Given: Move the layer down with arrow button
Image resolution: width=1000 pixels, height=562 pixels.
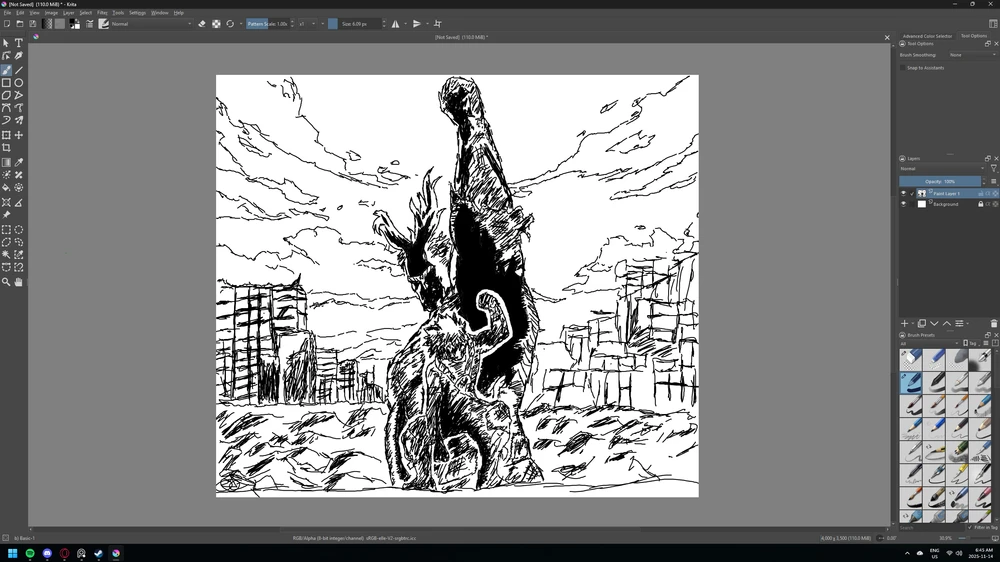Looking at the screenshot, I should (934, 324).
